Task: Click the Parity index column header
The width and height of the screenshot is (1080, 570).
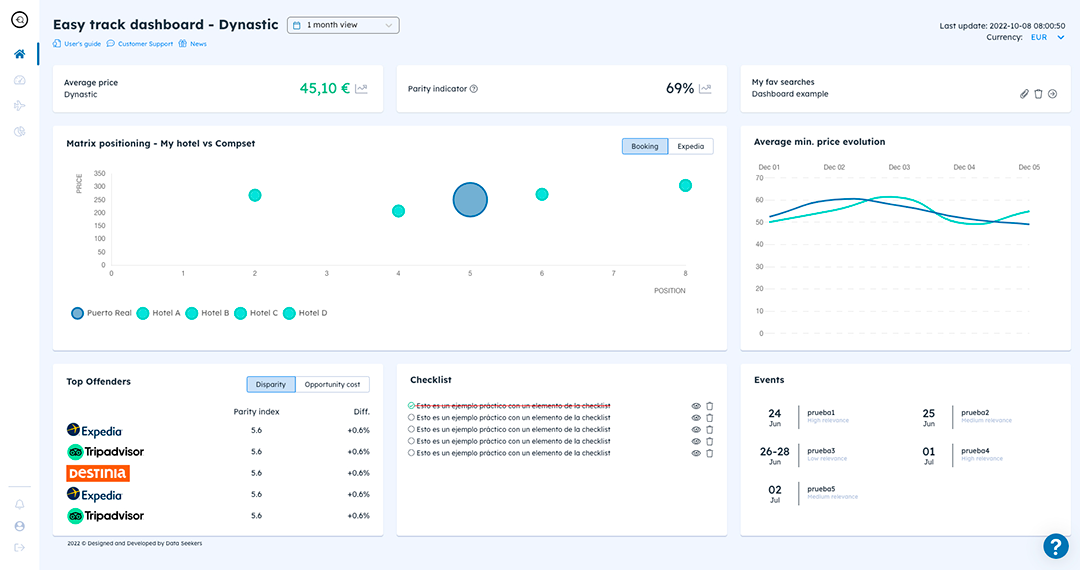Action: point(256,412)
